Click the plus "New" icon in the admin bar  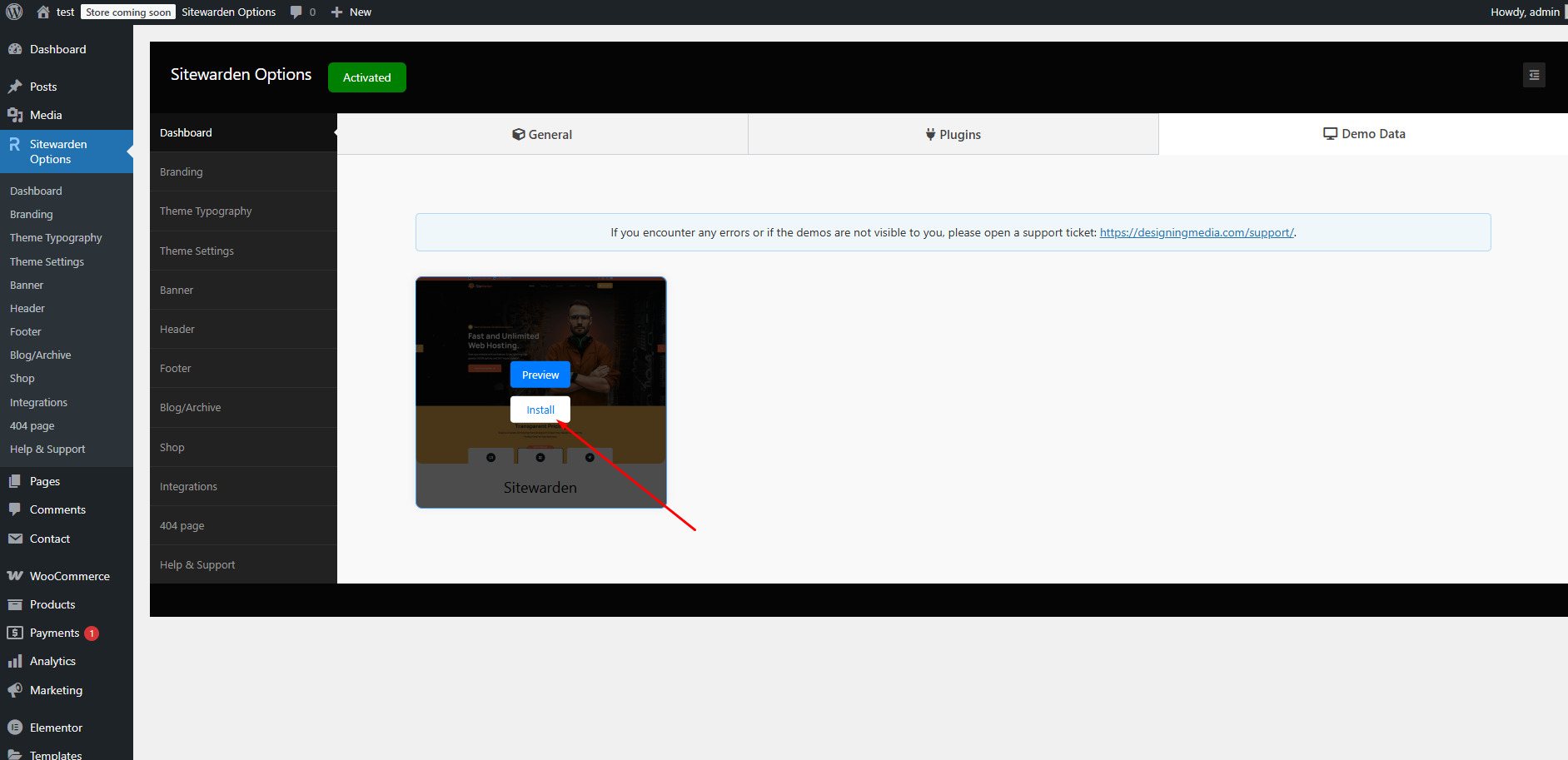(336, 12)
